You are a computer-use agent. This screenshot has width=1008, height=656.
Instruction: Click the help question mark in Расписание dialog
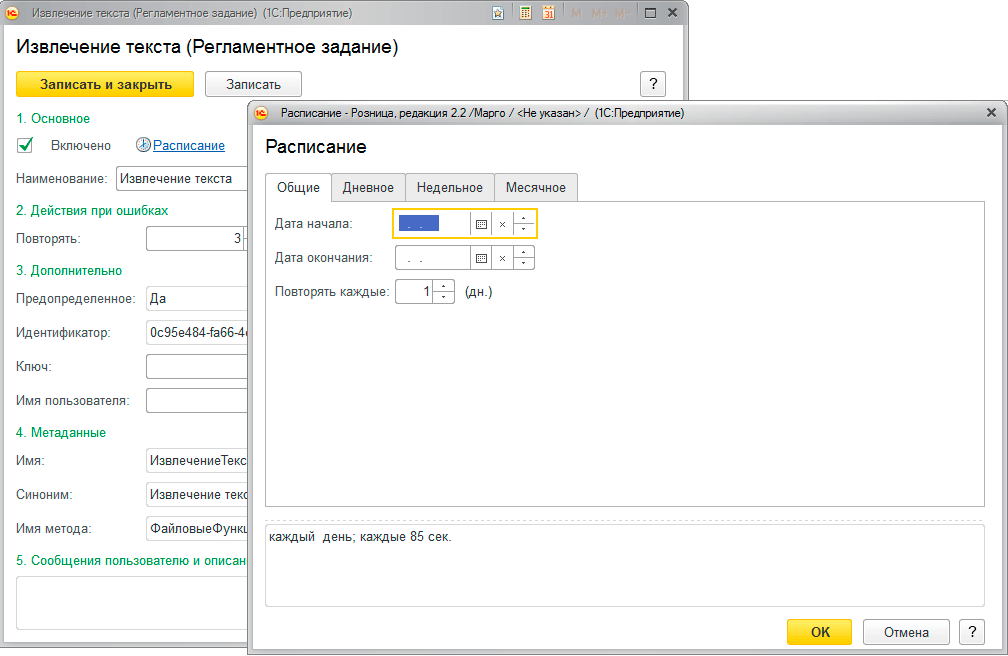pos(971,631)
